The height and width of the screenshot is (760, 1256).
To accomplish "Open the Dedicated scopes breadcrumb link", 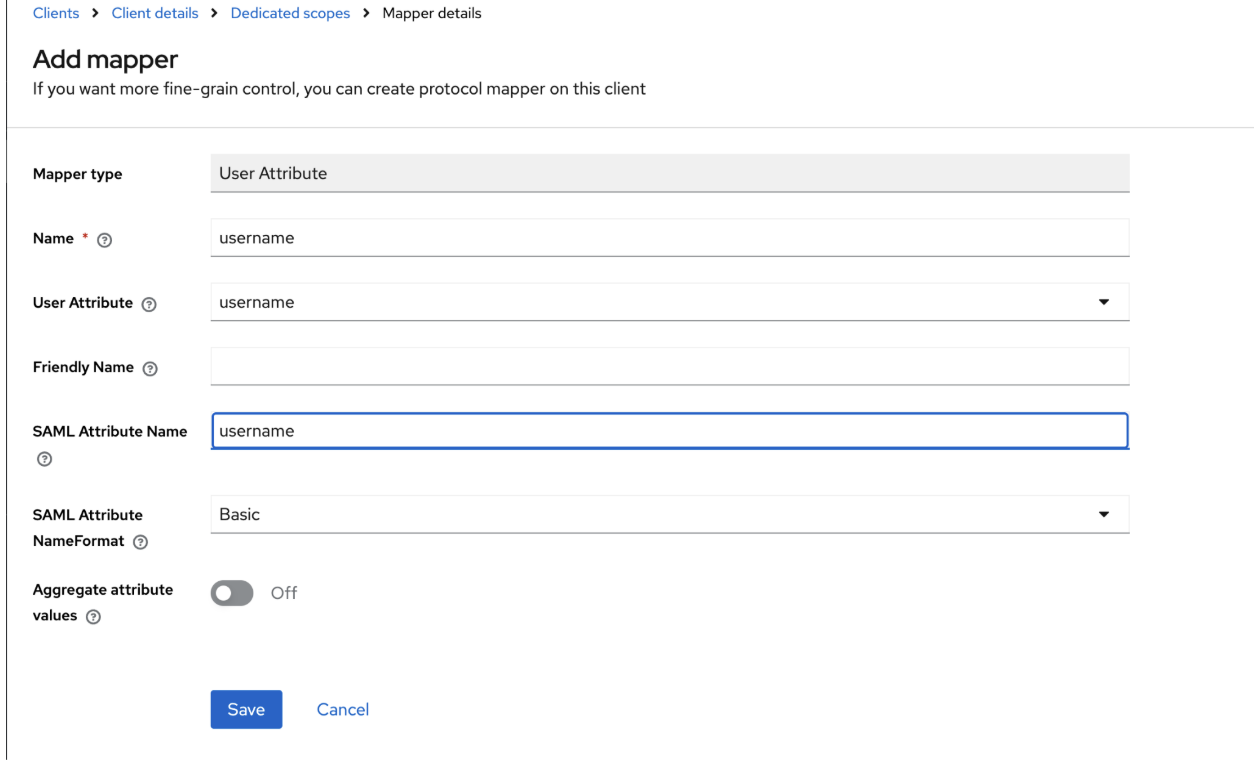I will [x=290, y=13].
